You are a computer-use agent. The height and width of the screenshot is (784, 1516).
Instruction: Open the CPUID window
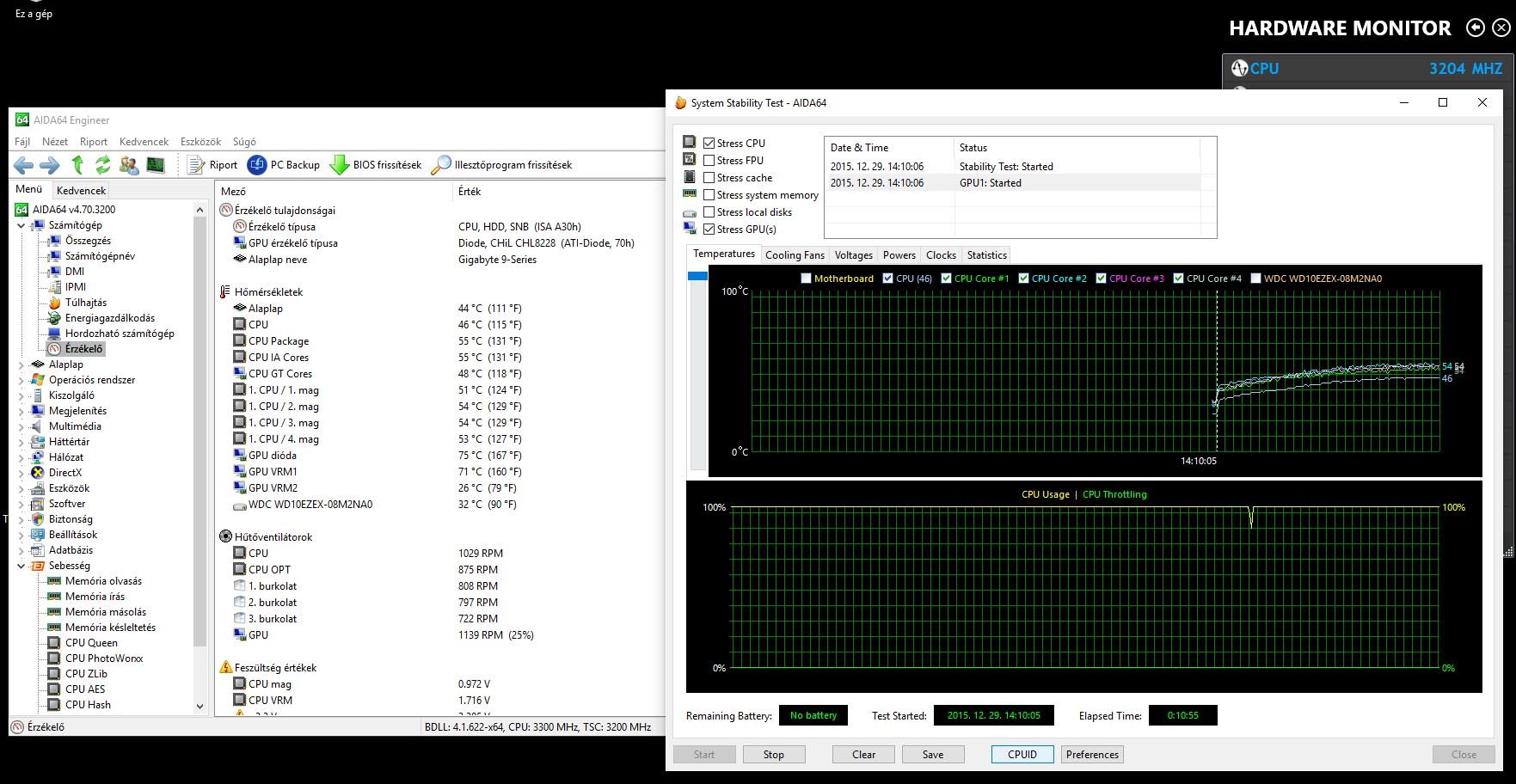coord(1022,755)
